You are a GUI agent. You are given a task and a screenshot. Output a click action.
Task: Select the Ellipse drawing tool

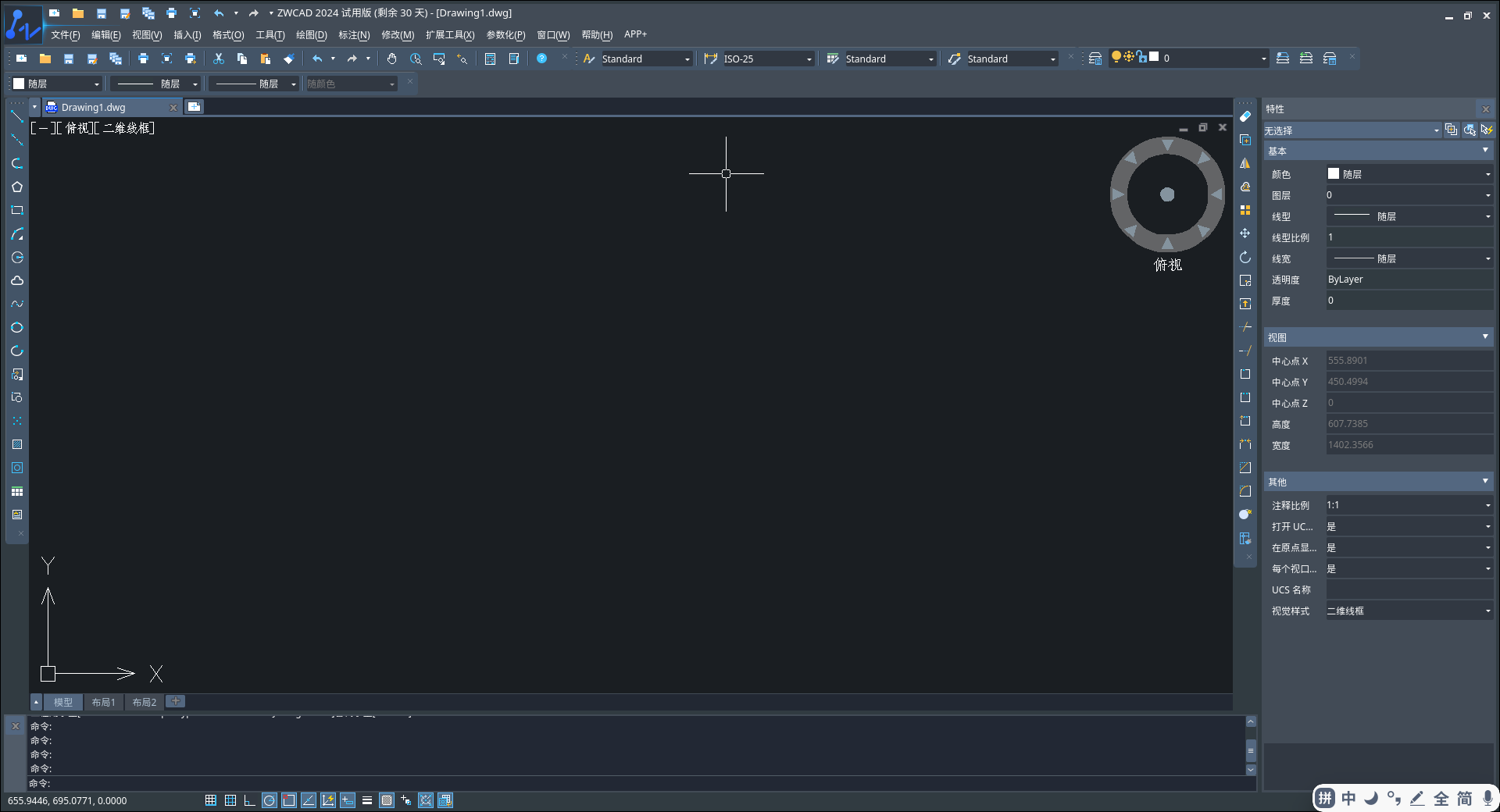point(17,327)
